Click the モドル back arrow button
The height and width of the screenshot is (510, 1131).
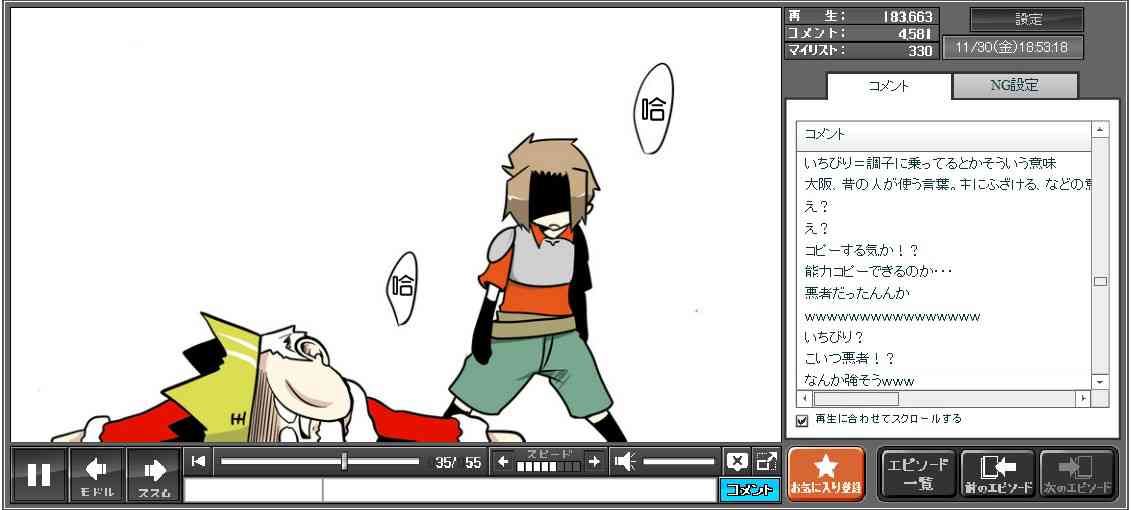(97, 474)
